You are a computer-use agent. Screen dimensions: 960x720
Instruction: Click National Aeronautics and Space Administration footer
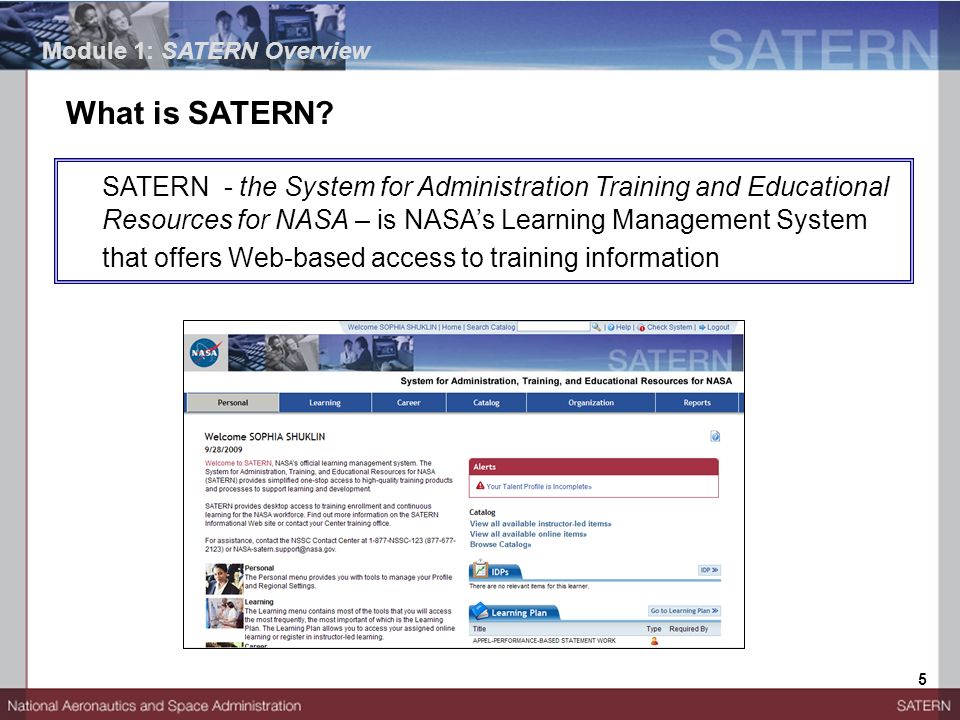coord(154,706)
